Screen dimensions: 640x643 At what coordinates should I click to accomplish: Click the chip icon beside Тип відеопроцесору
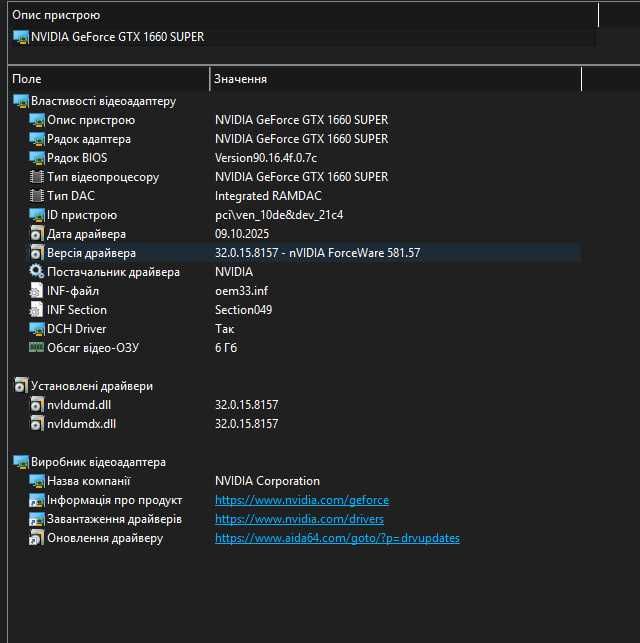[36, 177]
